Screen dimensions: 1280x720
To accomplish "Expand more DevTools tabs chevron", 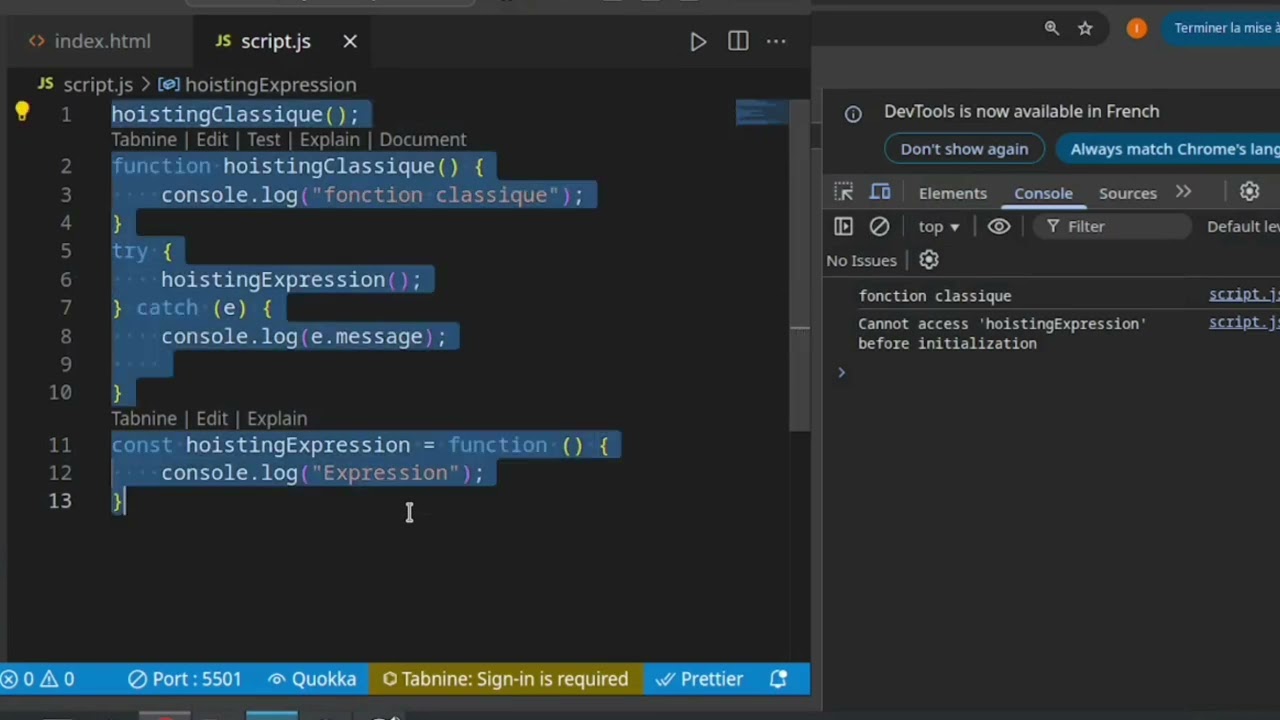I will pos(1184,192).
